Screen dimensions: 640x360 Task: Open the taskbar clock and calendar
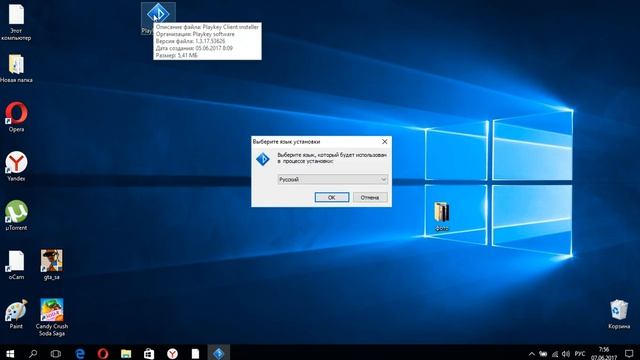click(x=604, y=353)
